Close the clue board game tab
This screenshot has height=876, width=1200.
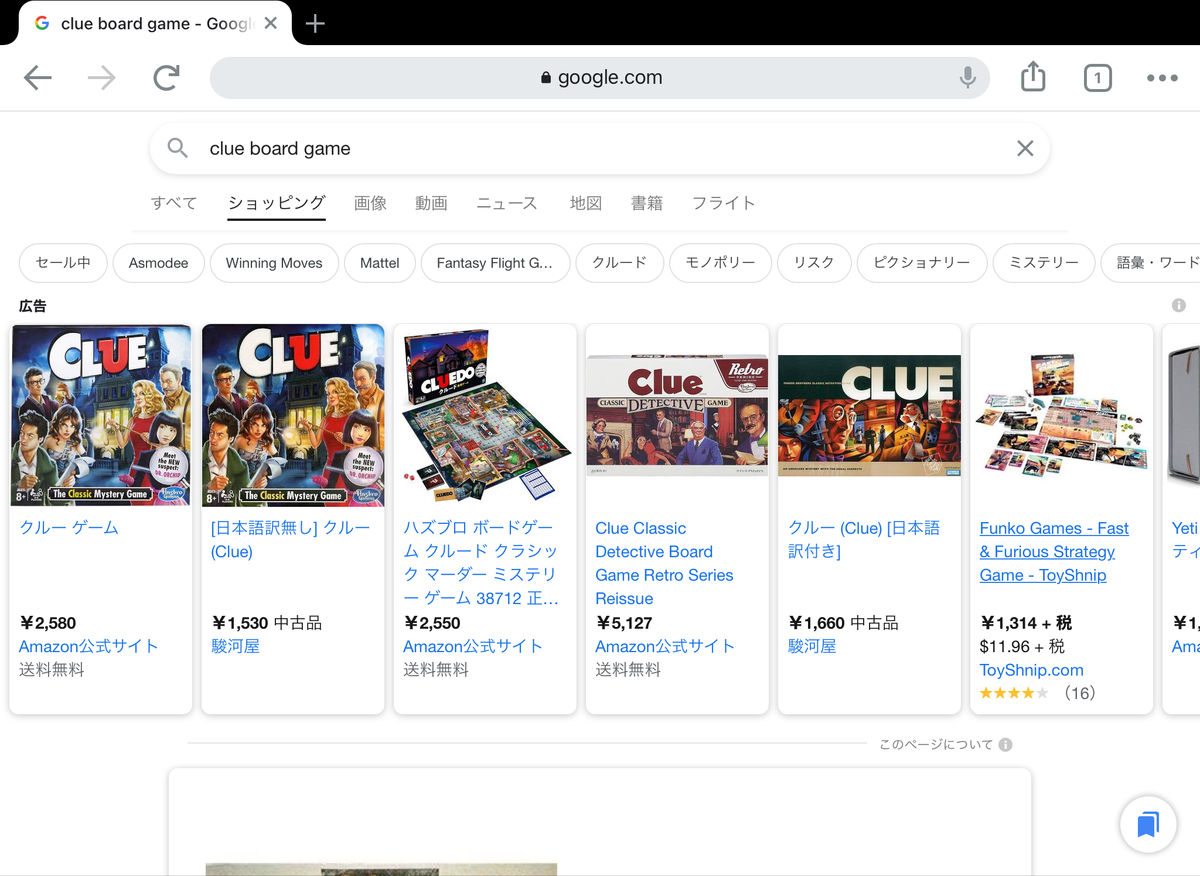[x=271, y=23]
